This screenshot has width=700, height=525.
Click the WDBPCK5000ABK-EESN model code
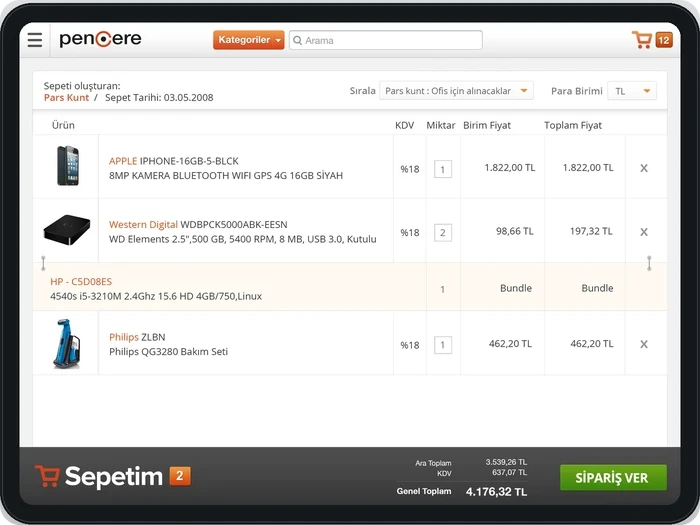pyautogui.click(x=234, y=225)
